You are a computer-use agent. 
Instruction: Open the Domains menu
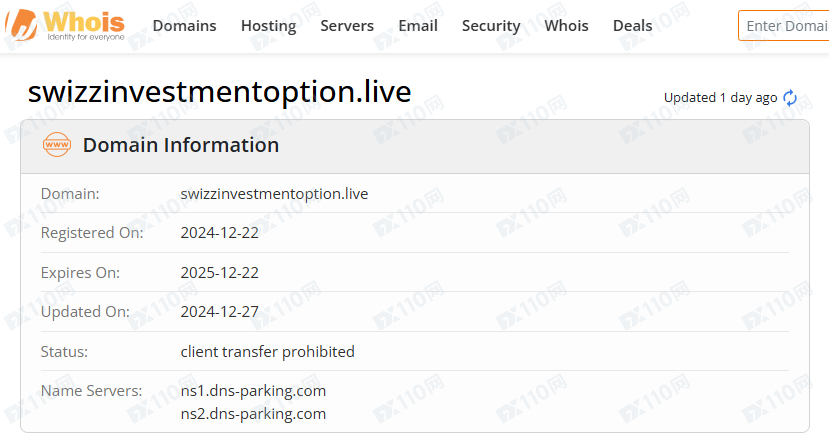coord(184,26)
